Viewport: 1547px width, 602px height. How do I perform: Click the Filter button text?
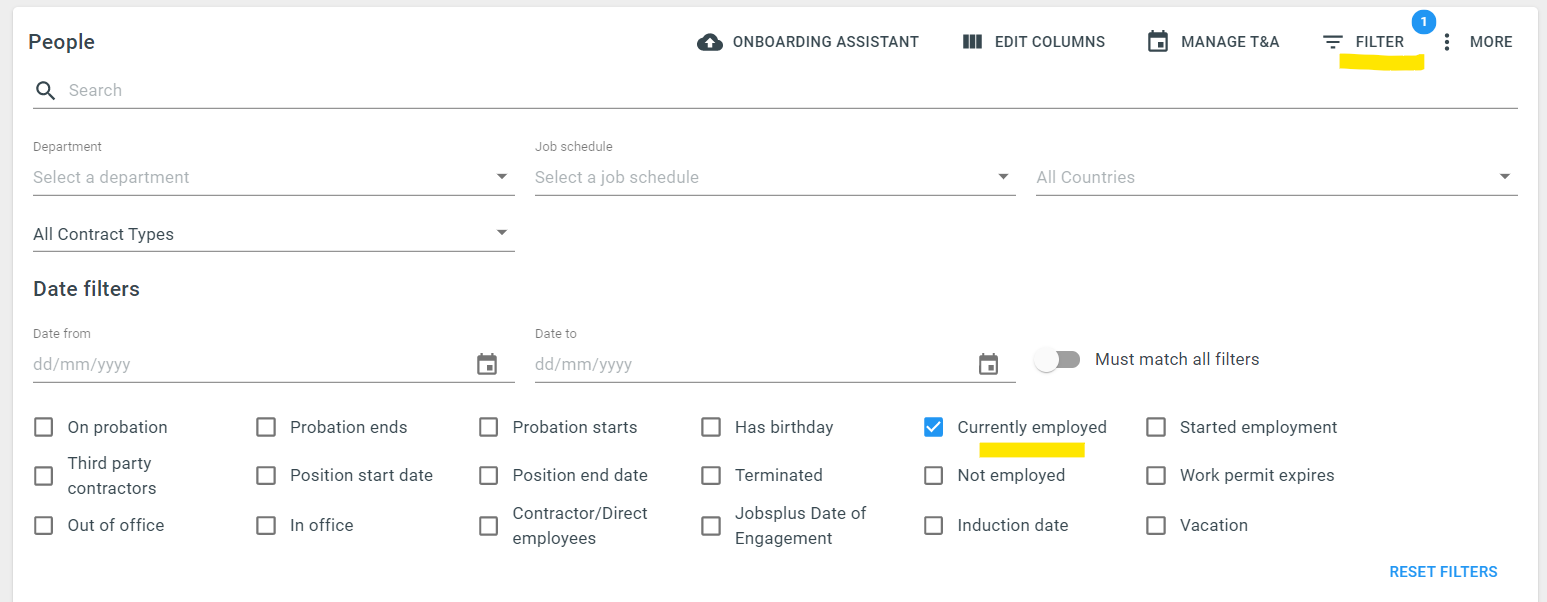(x=1380, y=42)
